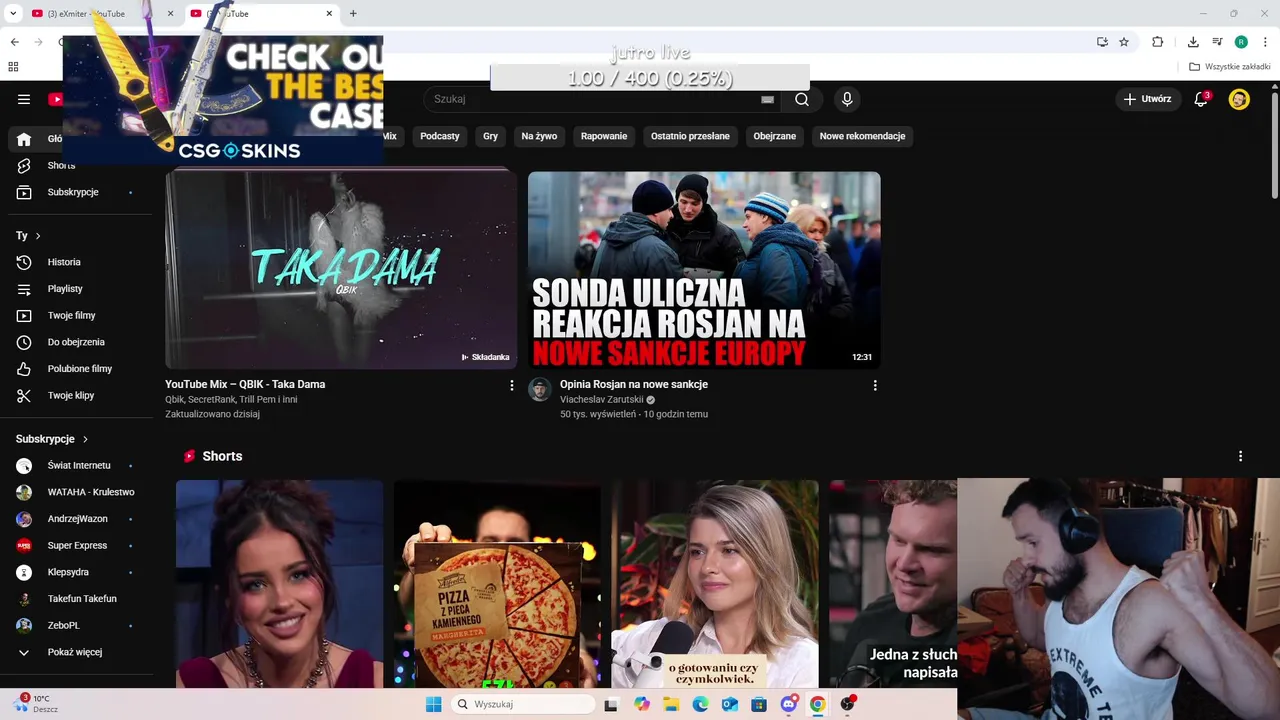Open the Chrome apps grid icon

[13, 67]
